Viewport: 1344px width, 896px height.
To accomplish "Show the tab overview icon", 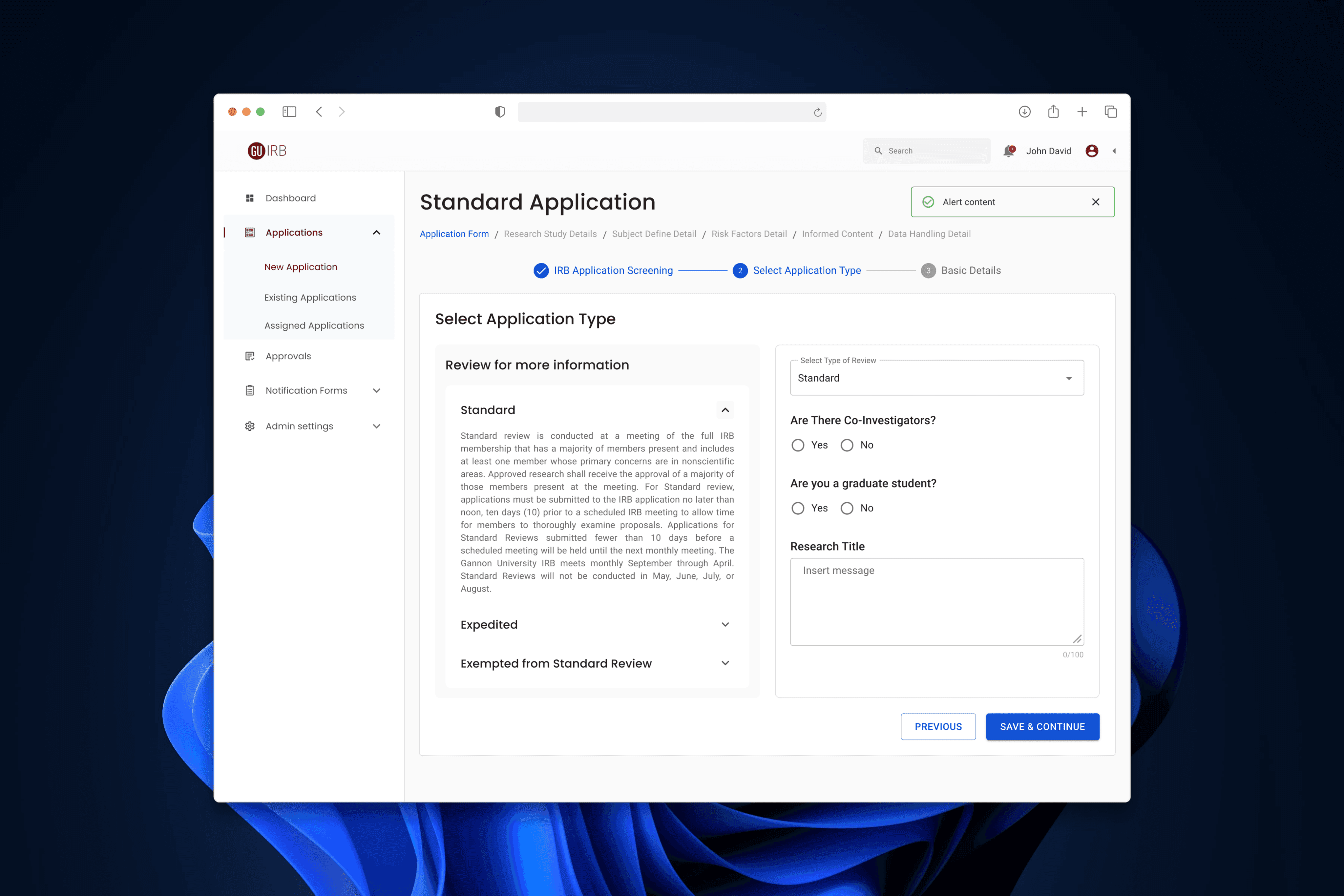I will pos(1111,112).
